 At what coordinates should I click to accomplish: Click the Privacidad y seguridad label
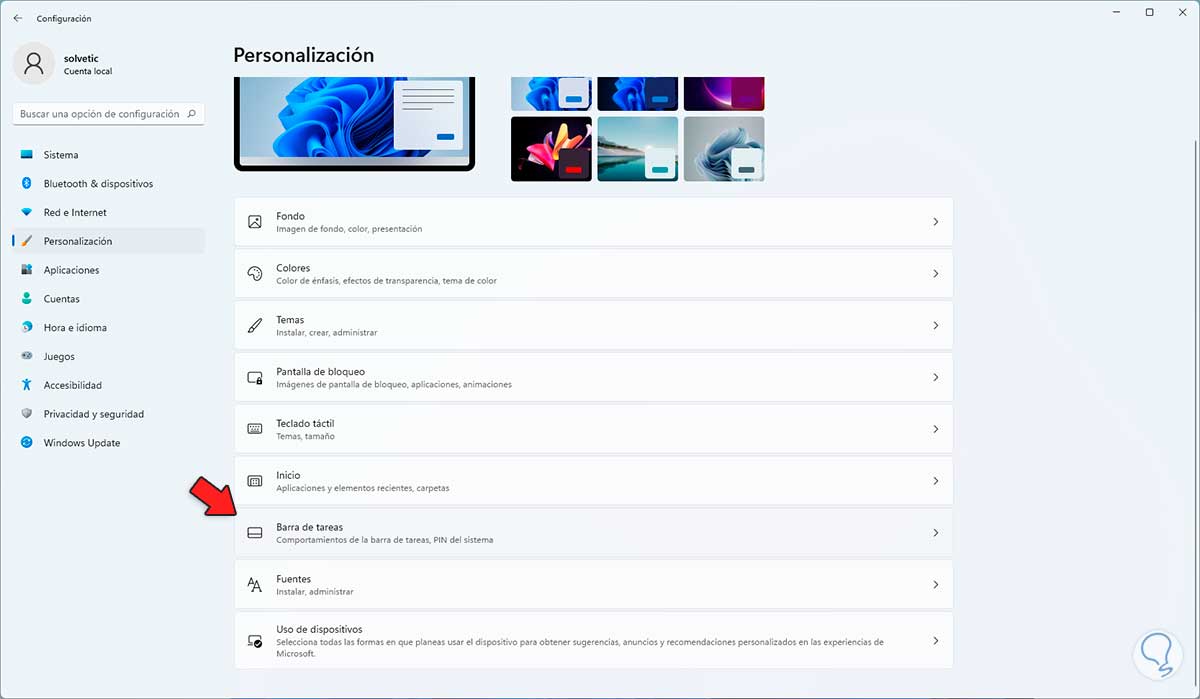coord(94,414)
